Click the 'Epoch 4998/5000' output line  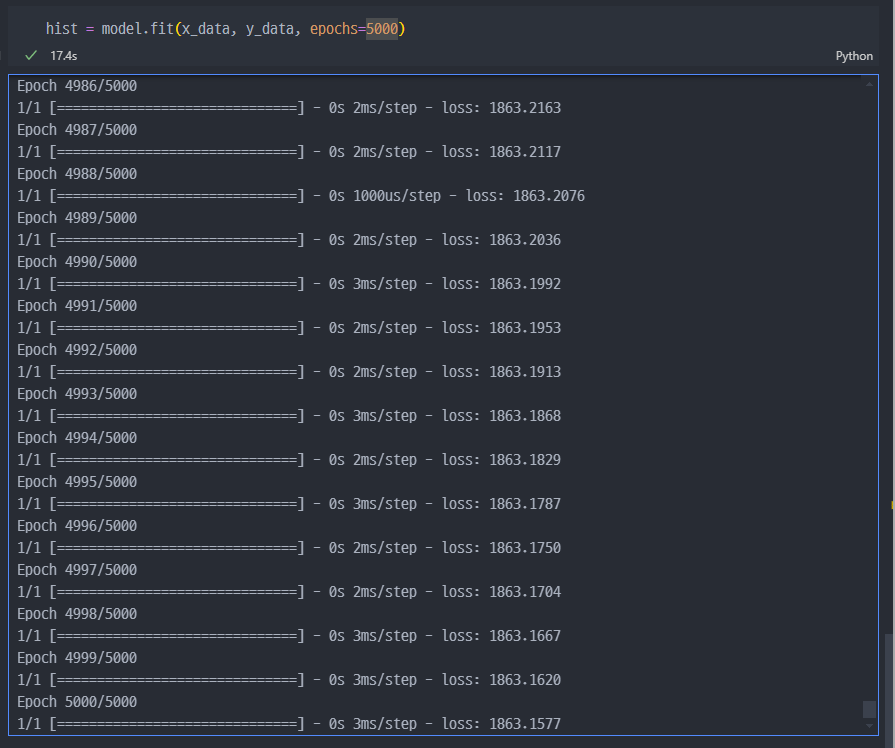77,613
